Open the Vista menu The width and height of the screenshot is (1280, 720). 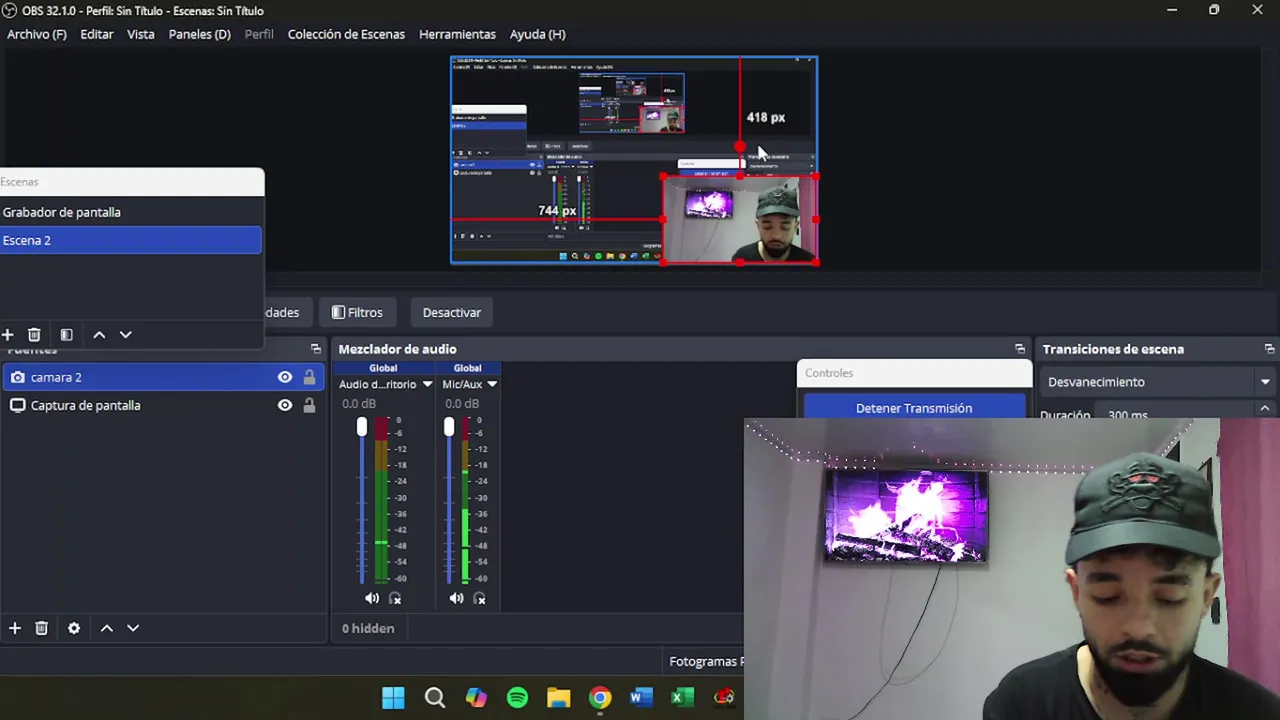[141, 34]
